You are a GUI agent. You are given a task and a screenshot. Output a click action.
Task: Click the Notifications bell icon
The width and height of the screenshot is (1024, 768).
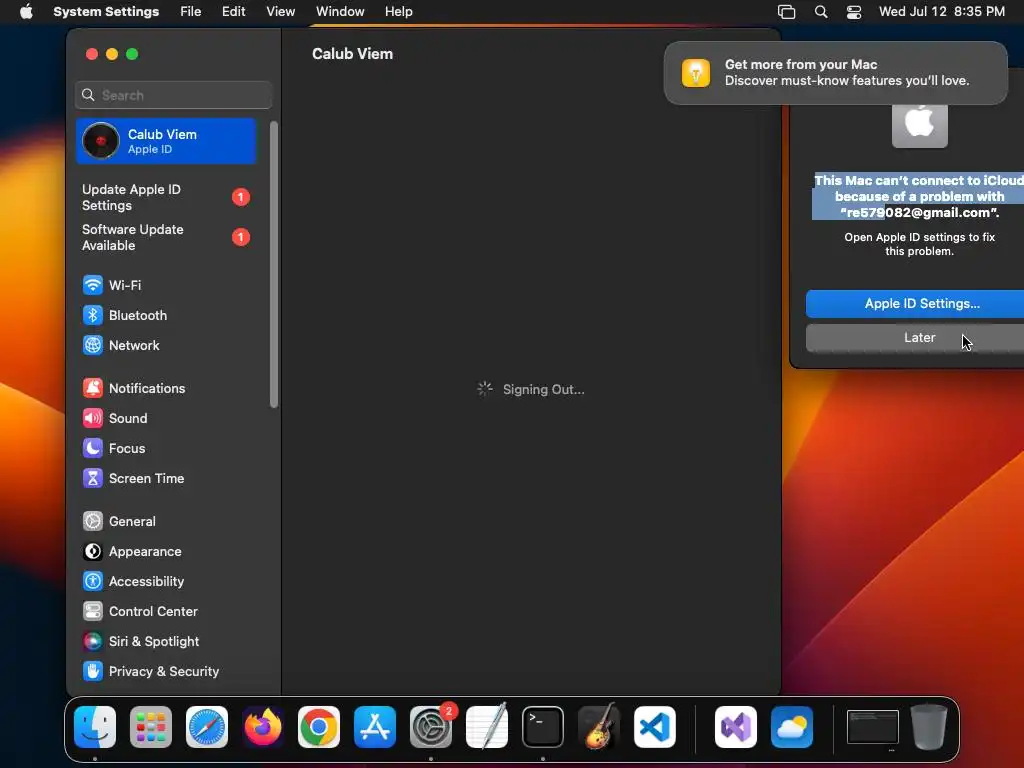click(x=93, y=389)
